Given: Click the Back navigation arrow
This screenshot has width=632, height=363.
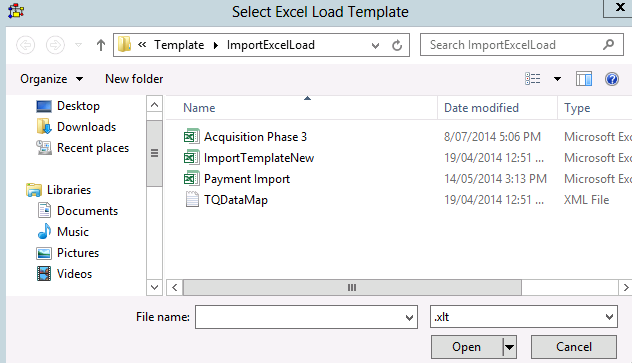Looking at the screenshot, I should pos(25,45).
